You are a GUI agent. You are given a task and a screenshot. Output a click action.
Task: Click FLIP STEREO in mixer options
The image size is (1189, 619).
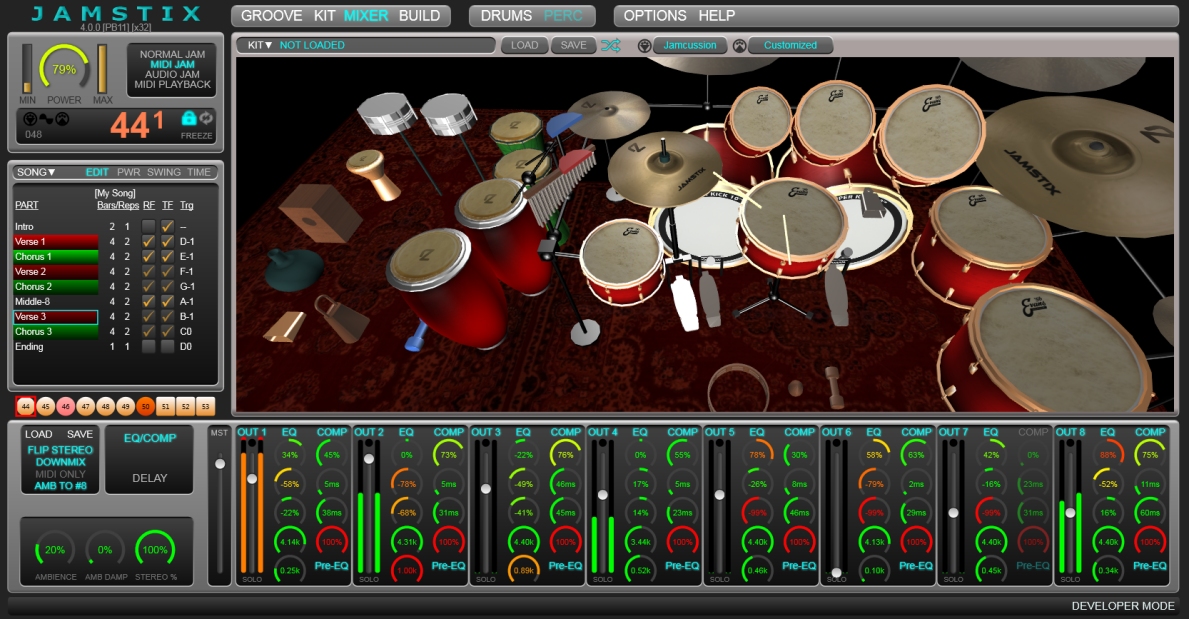[x=60, y=450]
